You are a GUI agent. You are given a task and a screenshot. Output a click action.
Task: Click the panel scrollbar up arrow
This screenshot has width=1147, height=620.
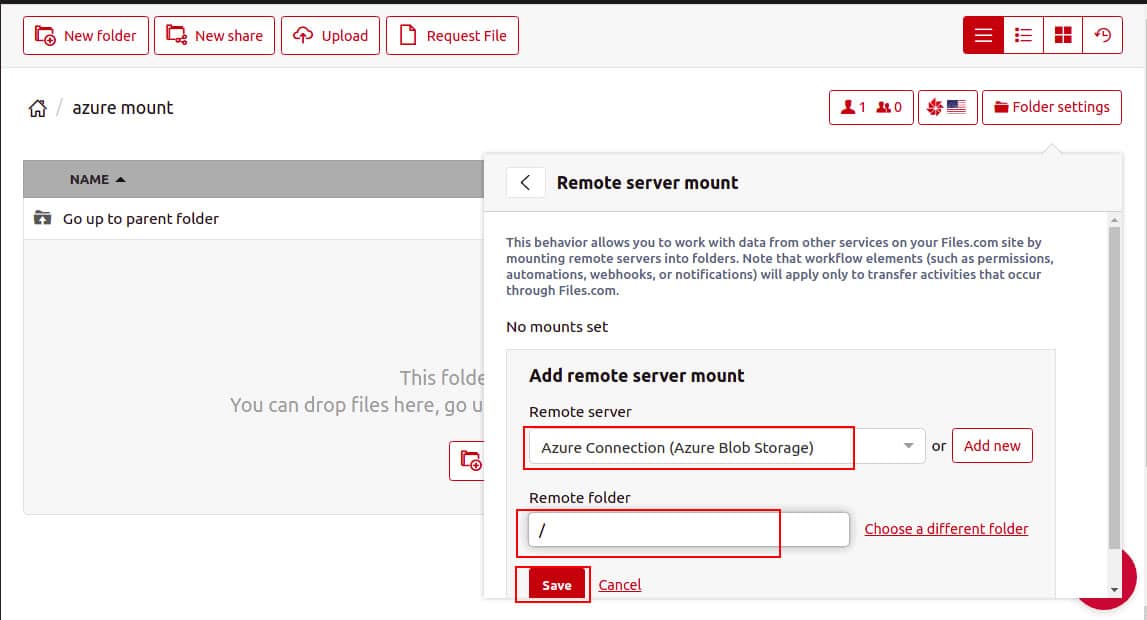pyautogui.click(x=1114, y=219)
